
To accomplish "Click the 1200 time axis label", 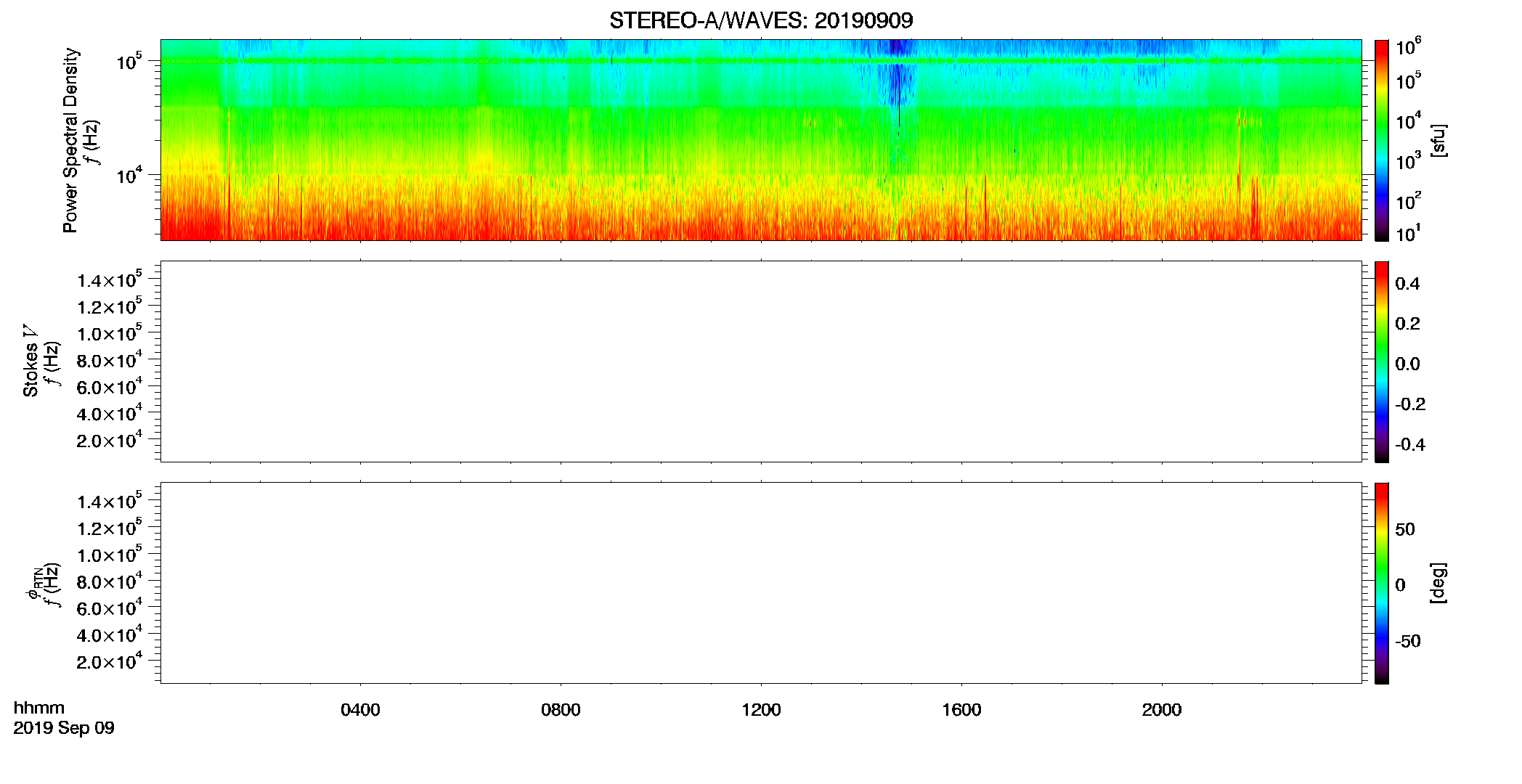I will (761, 710).
